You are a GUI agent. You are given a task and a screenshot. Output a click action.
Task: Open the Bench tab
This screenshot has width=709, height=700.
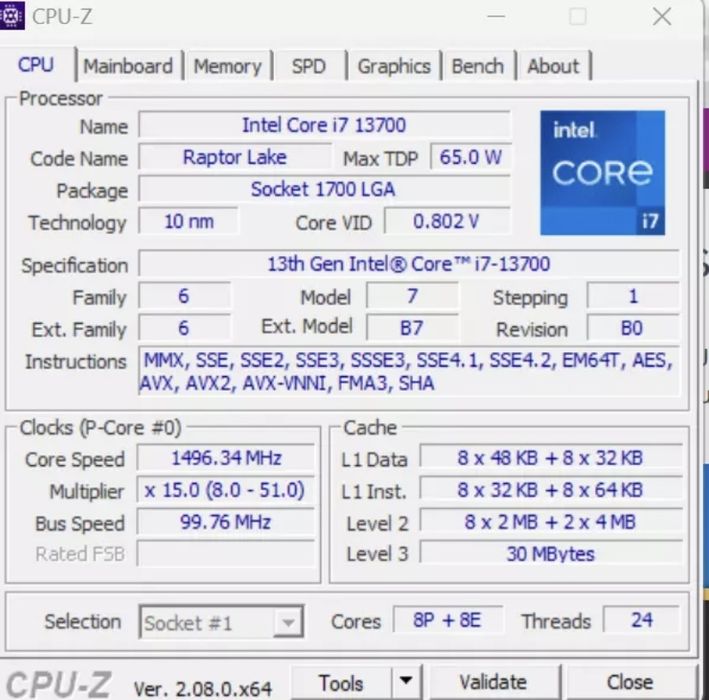[x=477, y=66]
